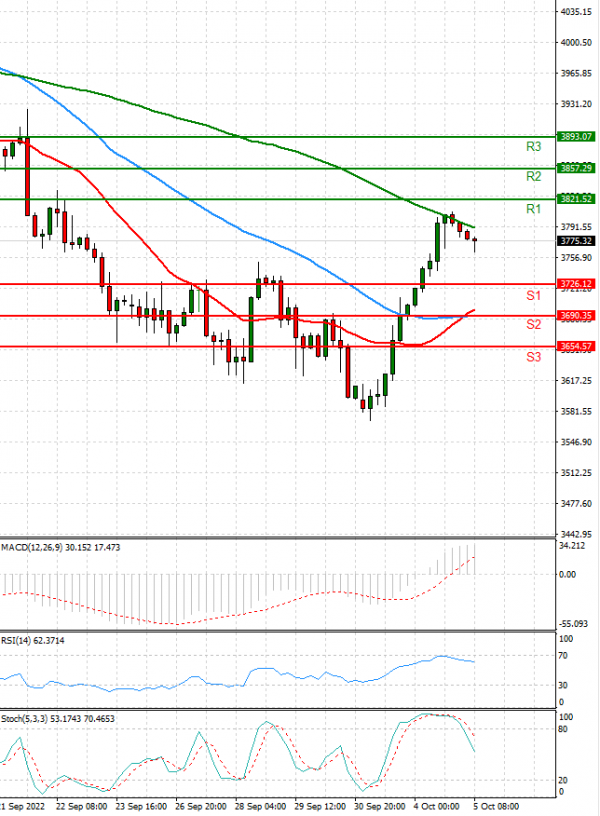Click the MACD zero level 0.00
This screenshot has height=816, width=600.
(x=567, y=575)
